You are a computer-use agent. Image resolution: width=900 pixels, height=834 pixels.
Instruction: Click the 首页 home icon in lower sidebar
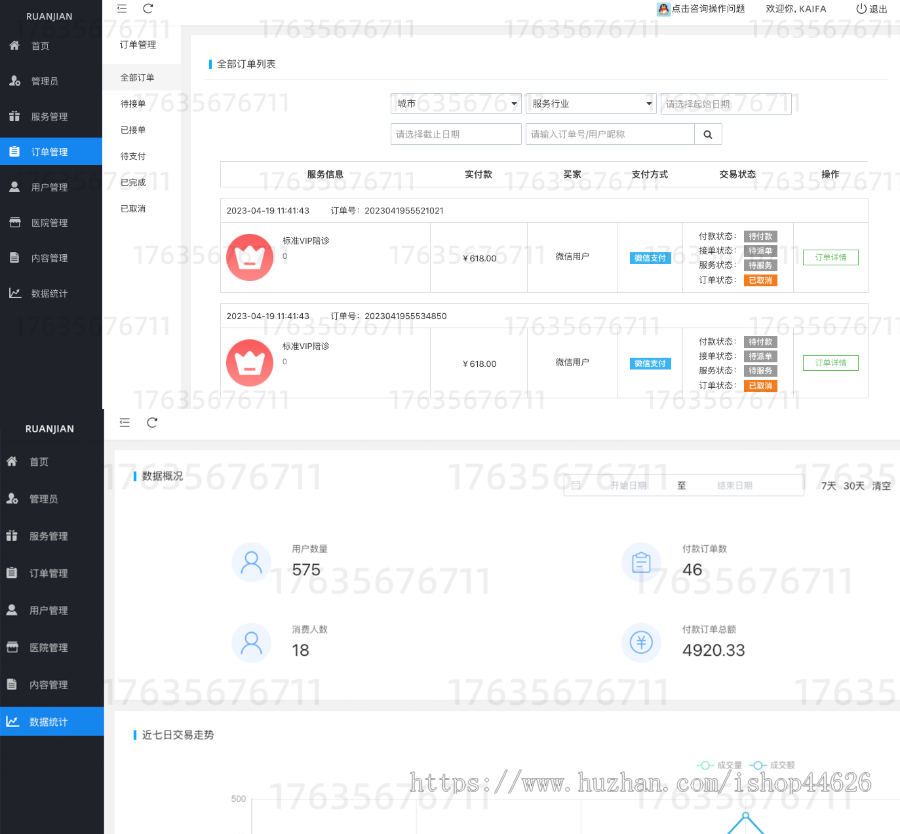[x=12, y=461]
